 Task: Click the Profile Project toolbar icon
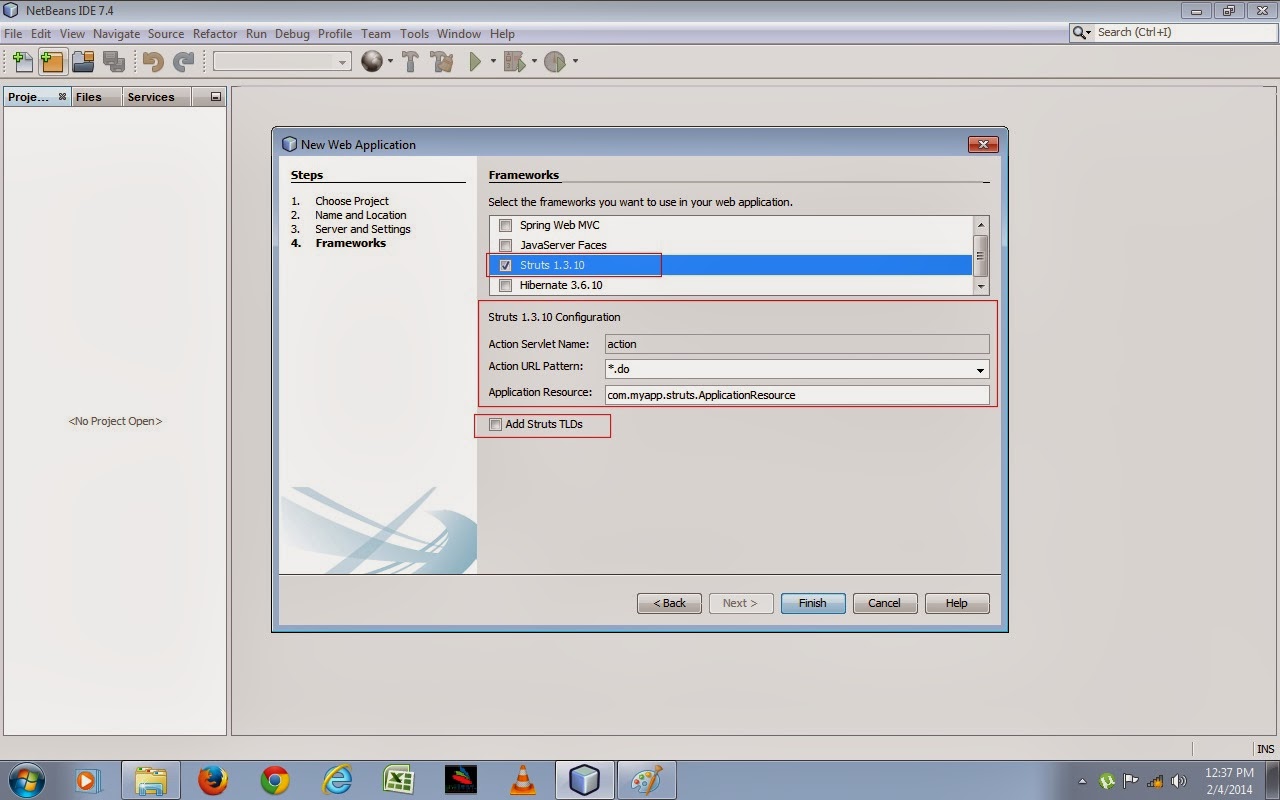pyautogui.click(x=555, y=62)
